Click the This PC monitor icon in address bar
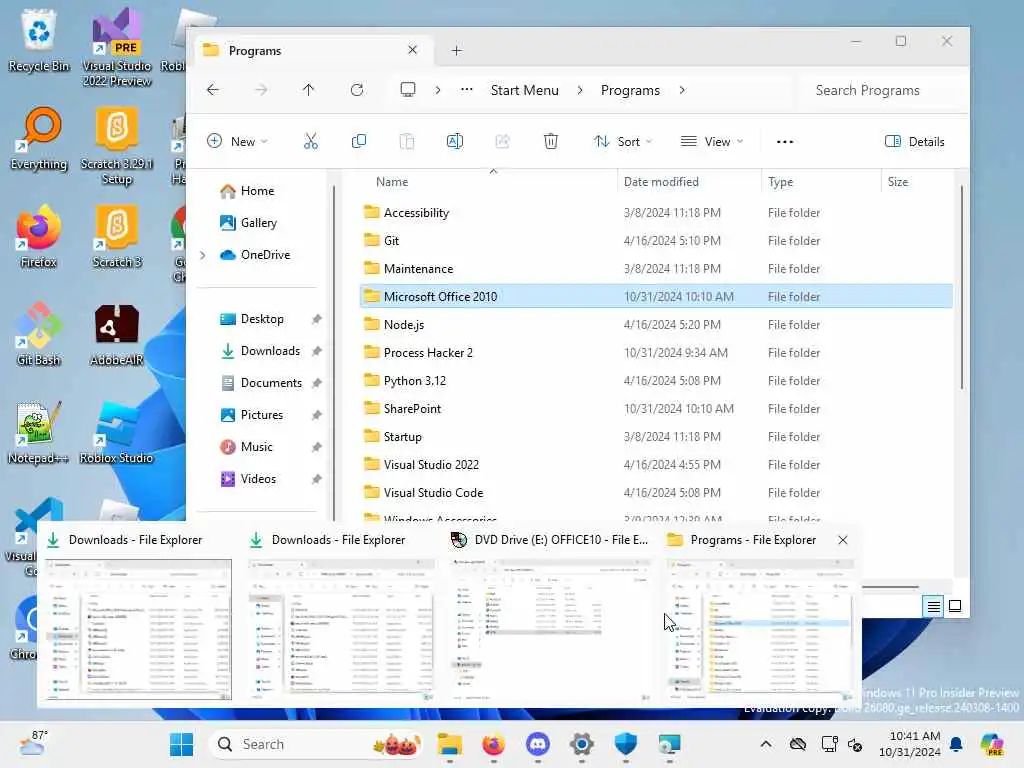The width and height of the screenshot is (1024, 768). click(x=408, y=89)
